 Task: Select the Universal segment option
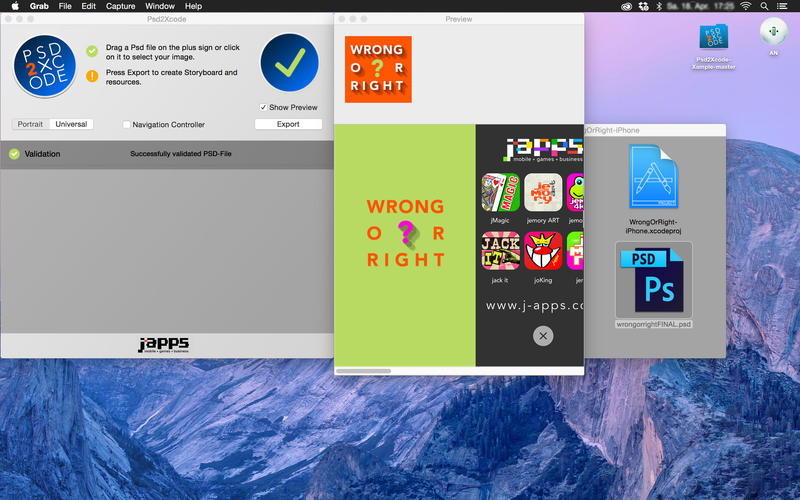pyautogui.click(x=71, y=125)
